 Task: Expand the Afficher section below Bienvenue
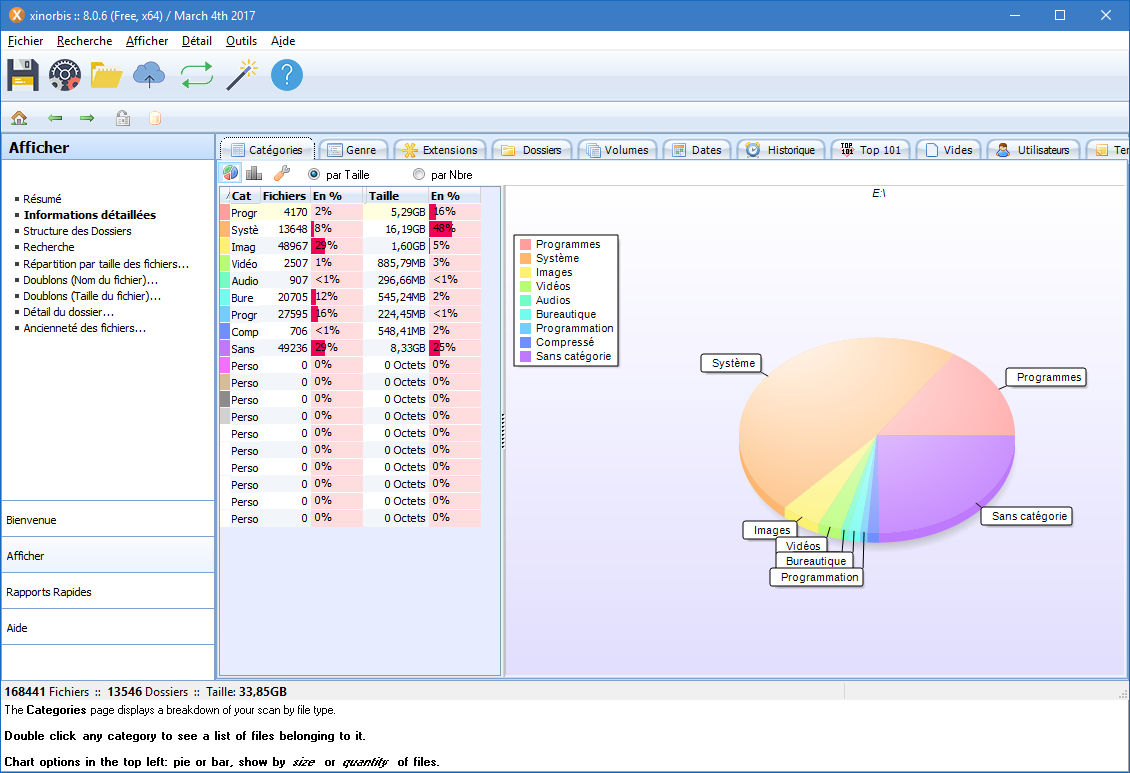pos(108,555)
